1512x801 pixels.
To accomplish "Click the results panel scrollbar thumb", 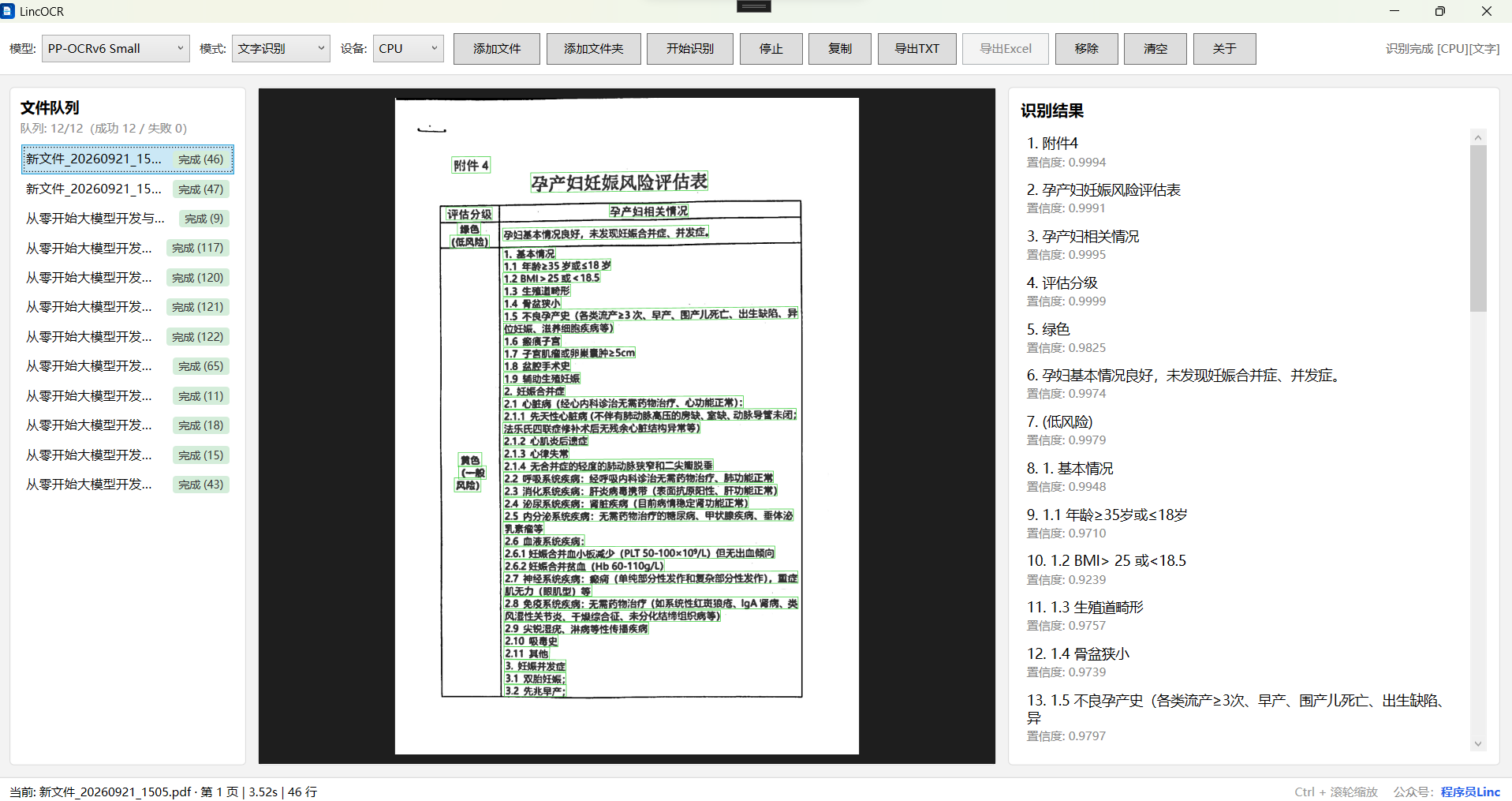I will (1478, 228).
